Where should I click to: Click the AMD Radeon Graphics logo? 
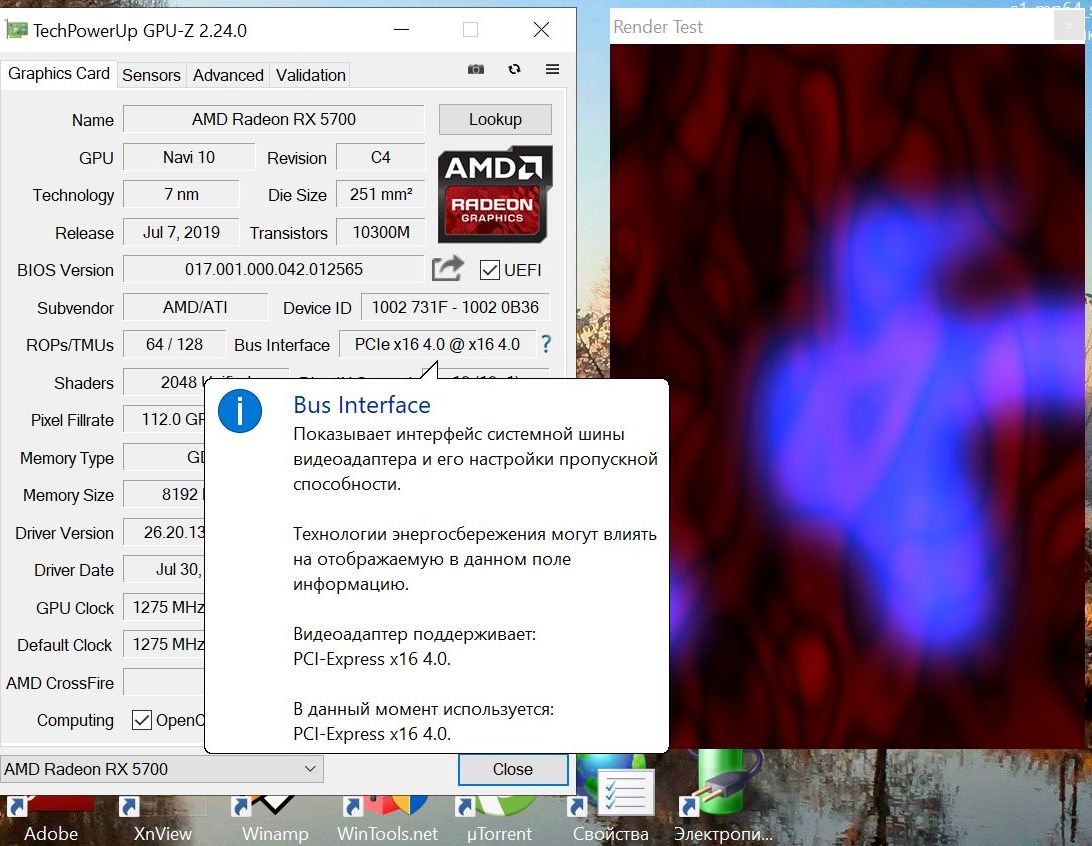pyautogui.click(x=494, y=194)
